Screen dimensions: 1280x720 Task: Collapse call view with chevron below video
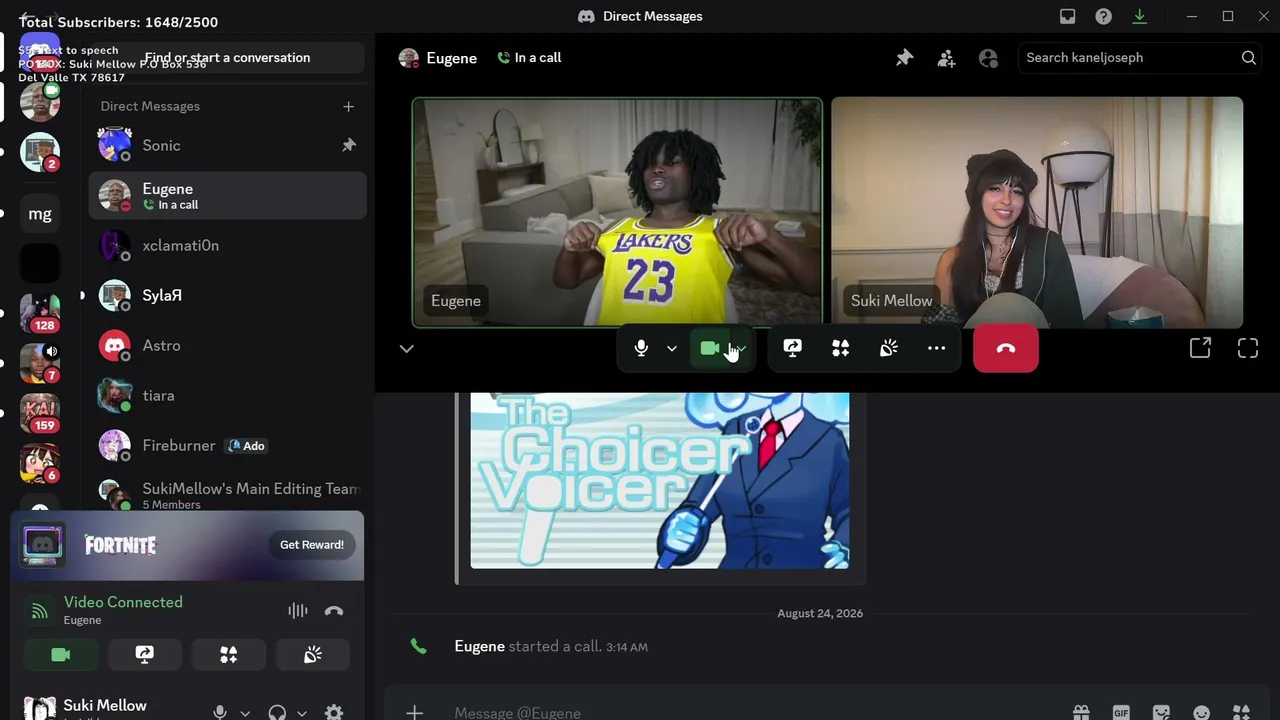[x=406, y=349]
